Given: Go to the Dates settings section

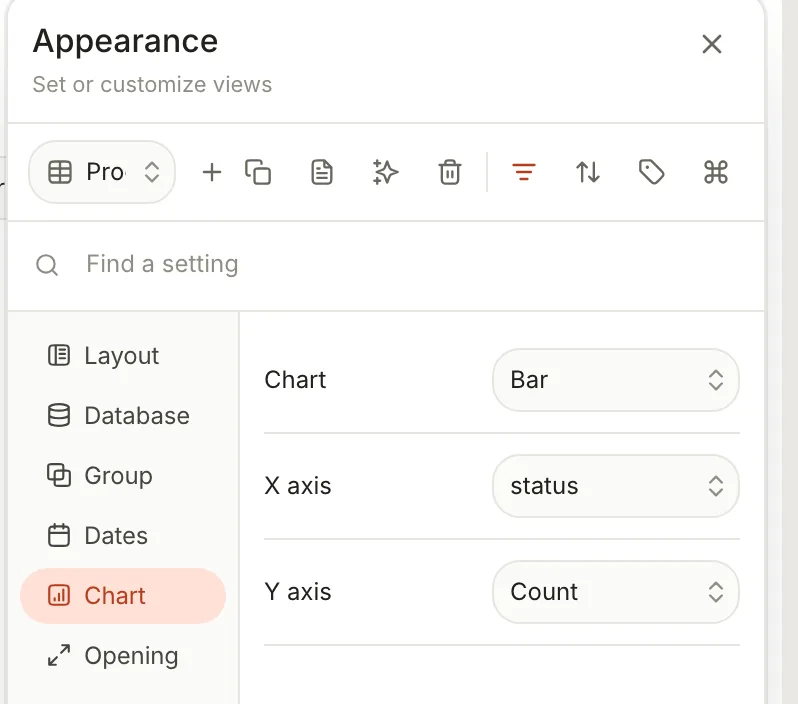Looking at the screenshot, I should [123, 536].
